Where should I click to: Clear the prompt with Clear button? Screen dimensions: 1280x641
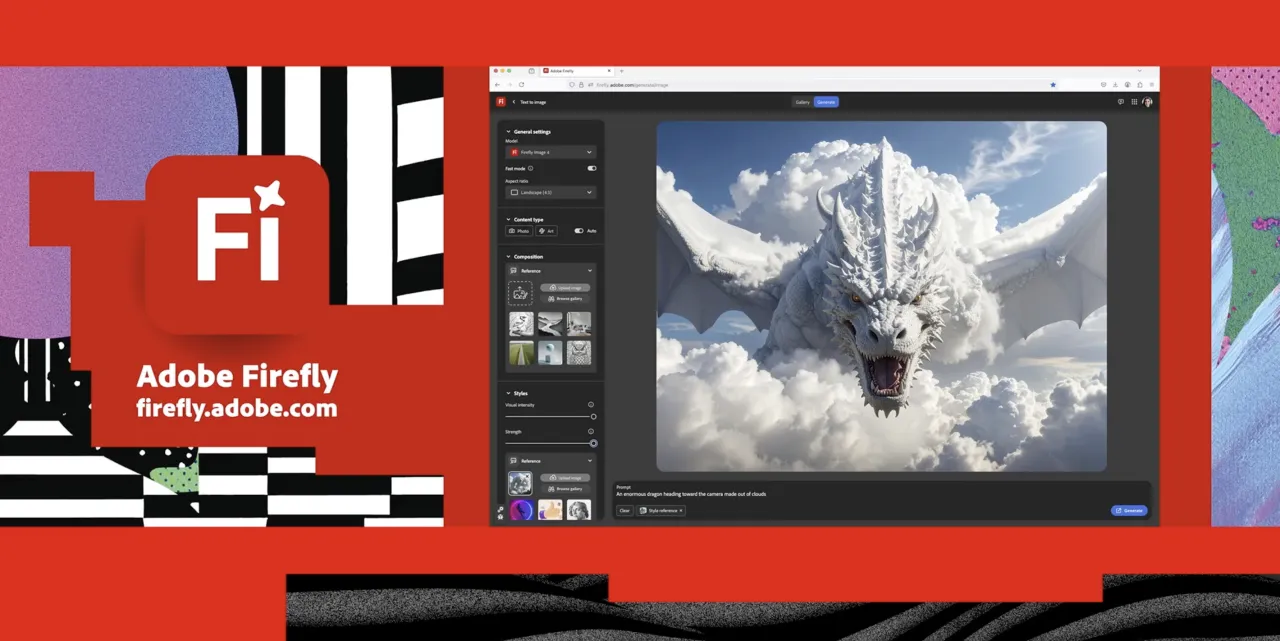tap(624, 511)
